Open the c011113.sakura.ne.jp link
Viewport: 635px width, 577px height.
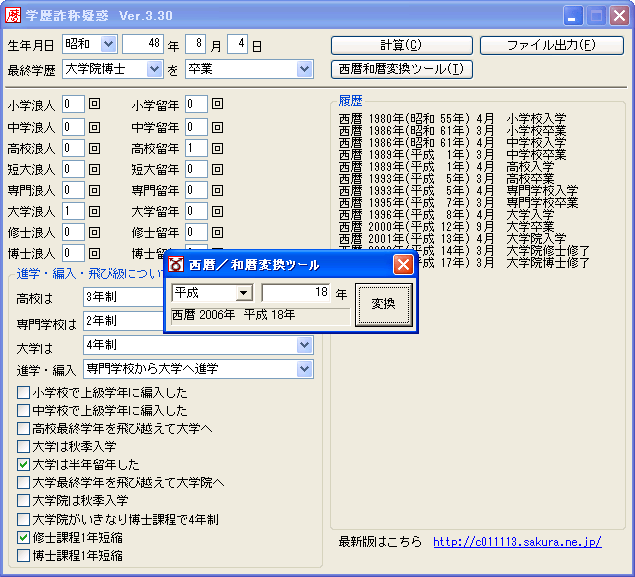click(516, 542)
